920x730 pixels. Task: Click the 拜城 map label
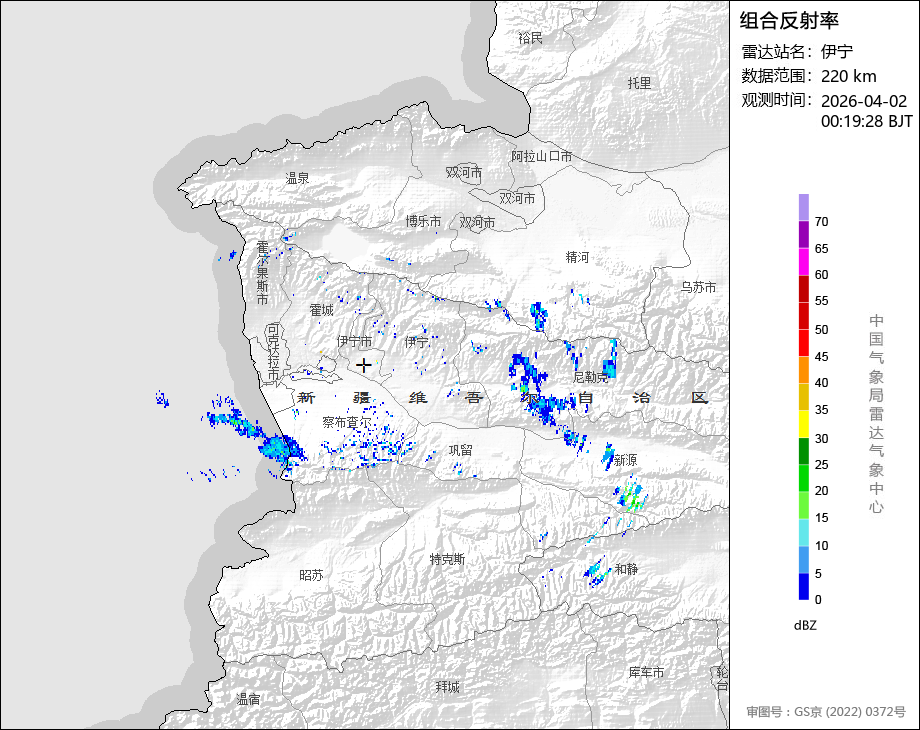coord(447,687)
